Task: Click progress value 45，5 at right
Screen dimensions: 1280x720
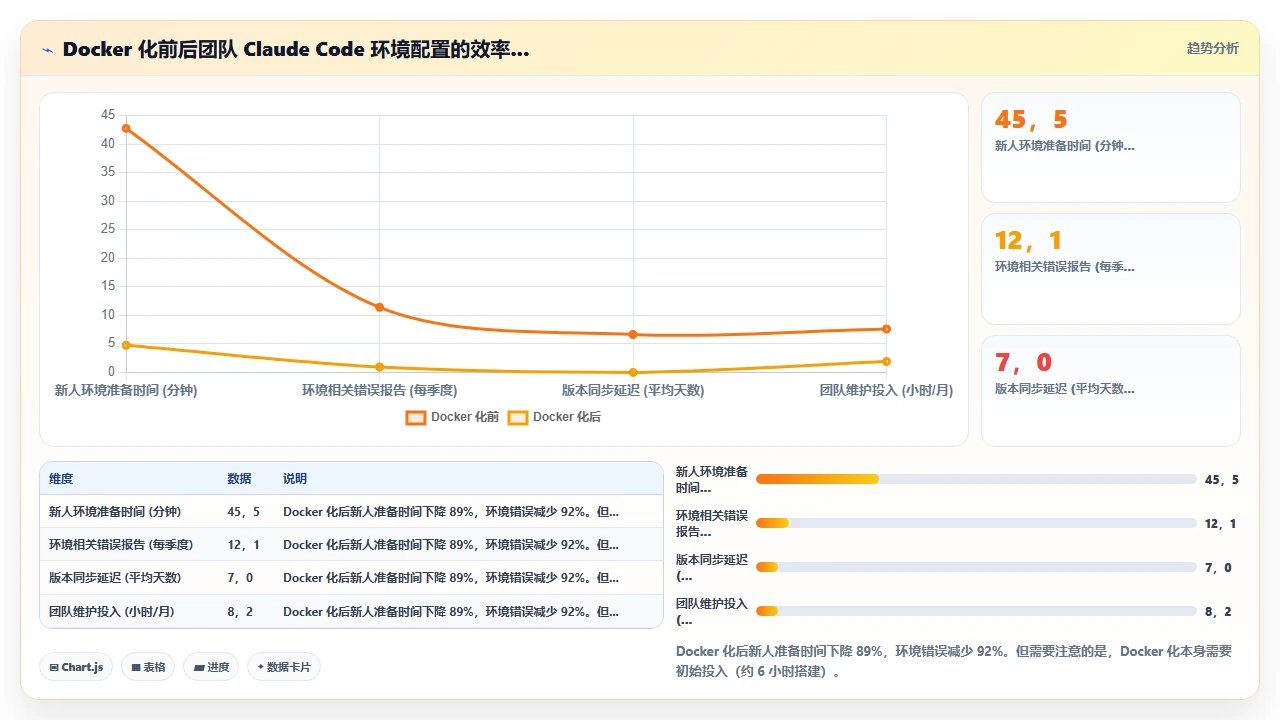Action: click(x=1222, y=479)
